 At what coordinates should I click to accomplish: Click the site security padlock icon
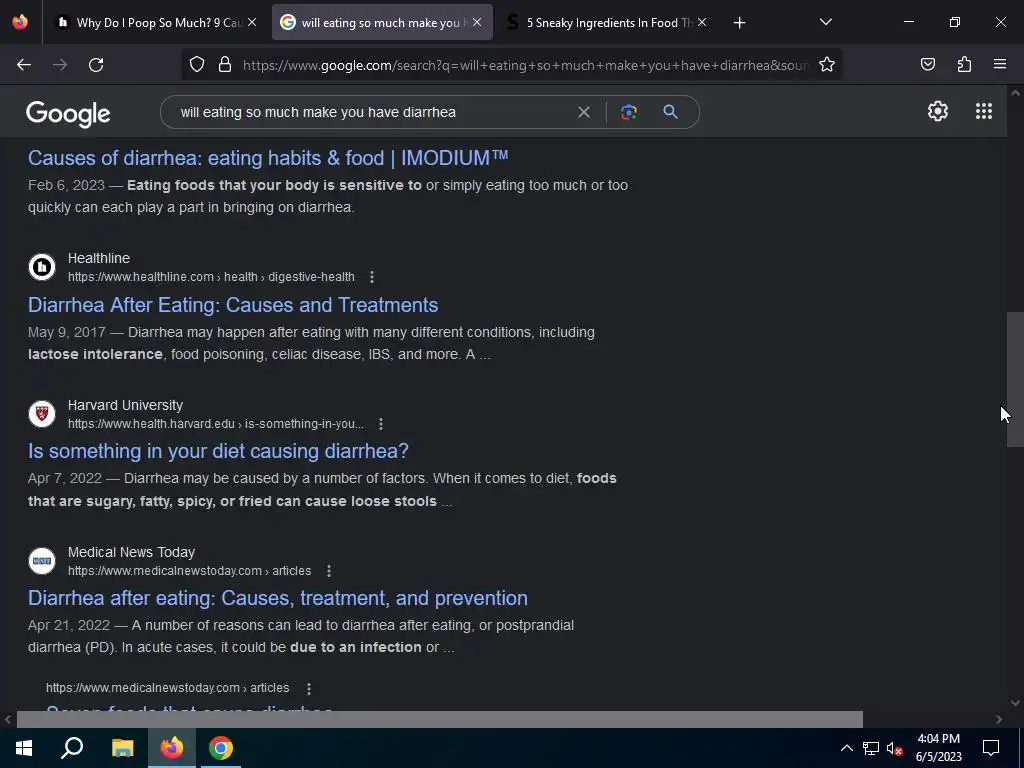[225, 65]
